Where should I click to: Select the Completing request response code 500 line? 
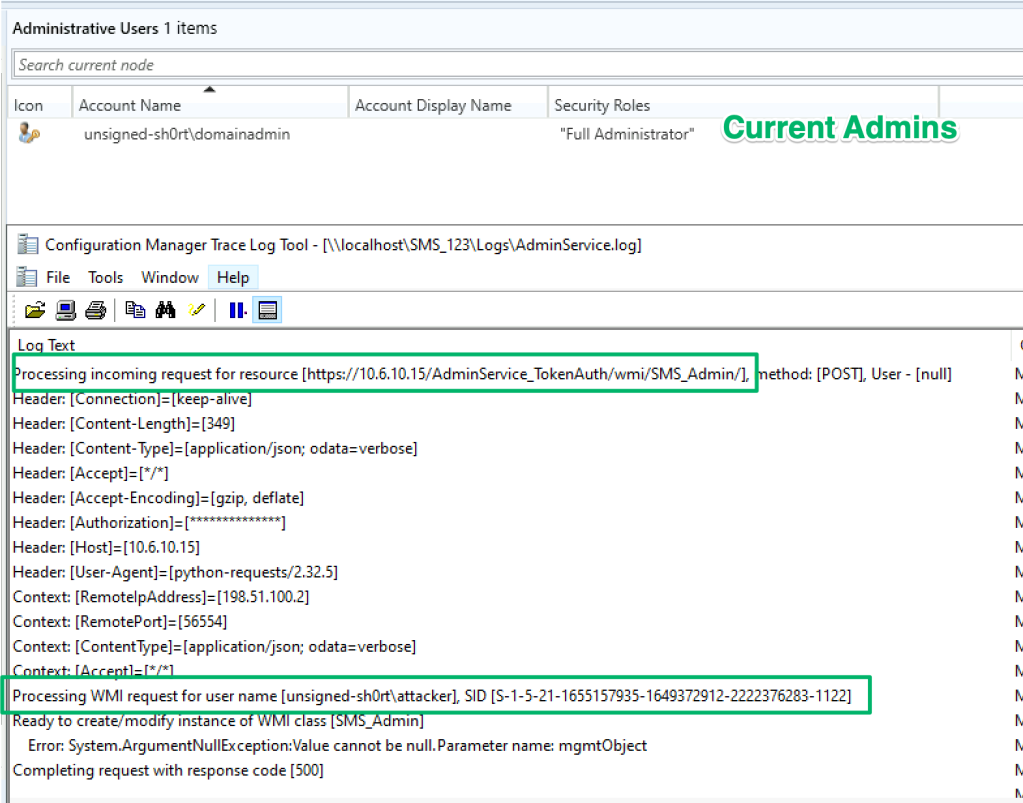click(168, 770)
